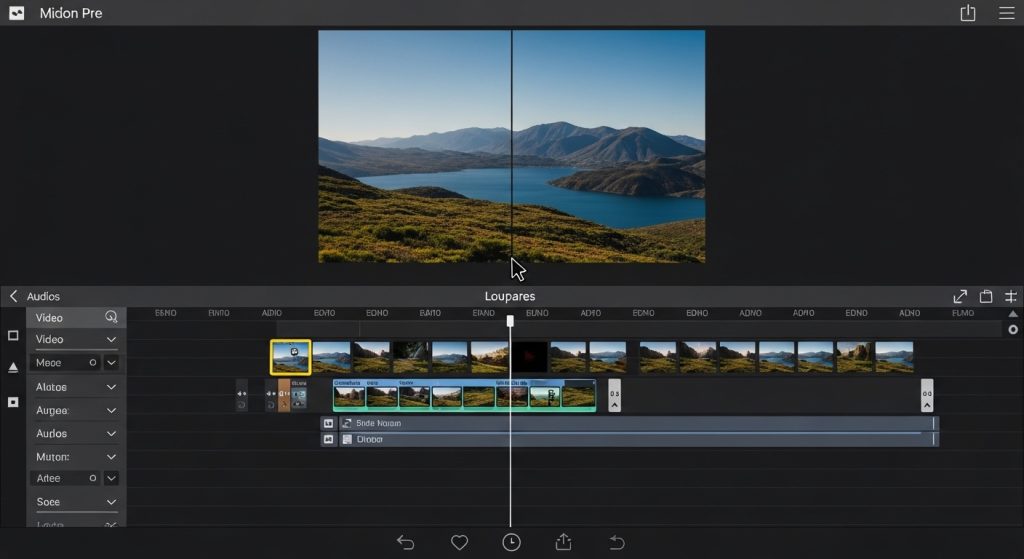Screen dimensions: 1024x559
Task: Open the export icon in the title bar
Action: pos(967,13)
